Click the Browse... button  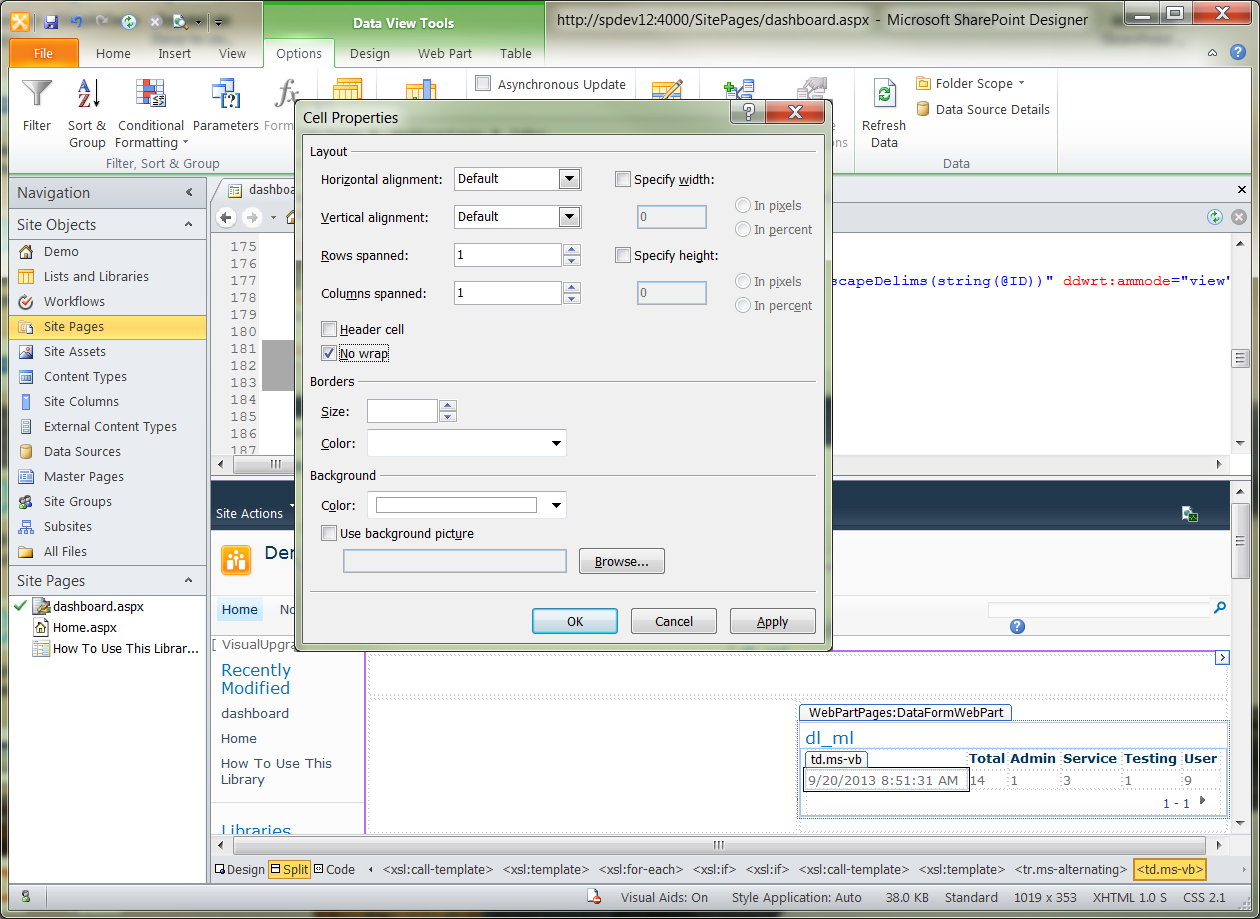pyautogui.click(x=622, y=561)
